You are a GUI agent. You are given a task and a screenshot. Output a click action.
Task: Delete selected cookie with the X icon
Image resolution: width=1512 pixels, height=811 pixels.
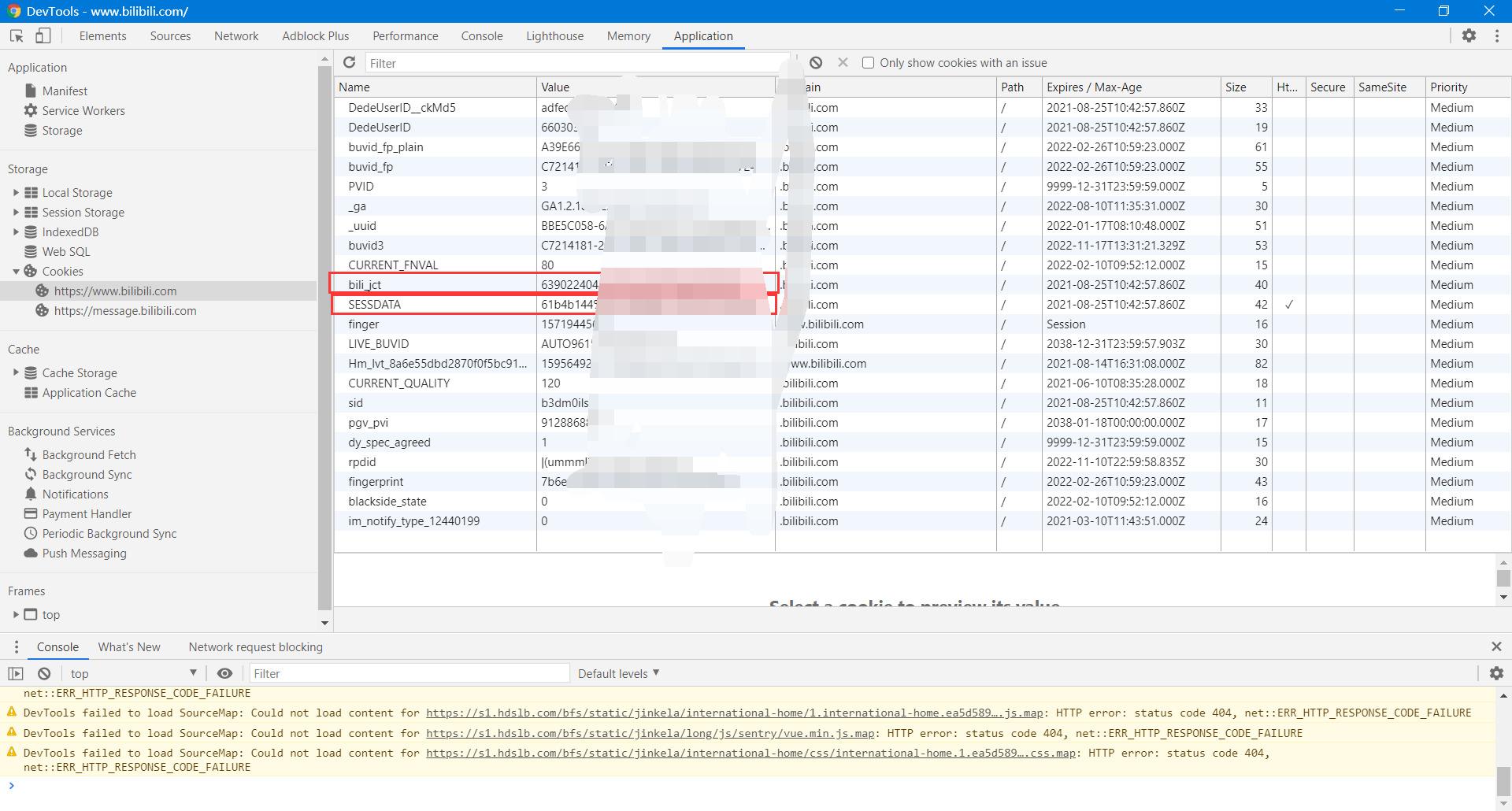tap(843, 62)
